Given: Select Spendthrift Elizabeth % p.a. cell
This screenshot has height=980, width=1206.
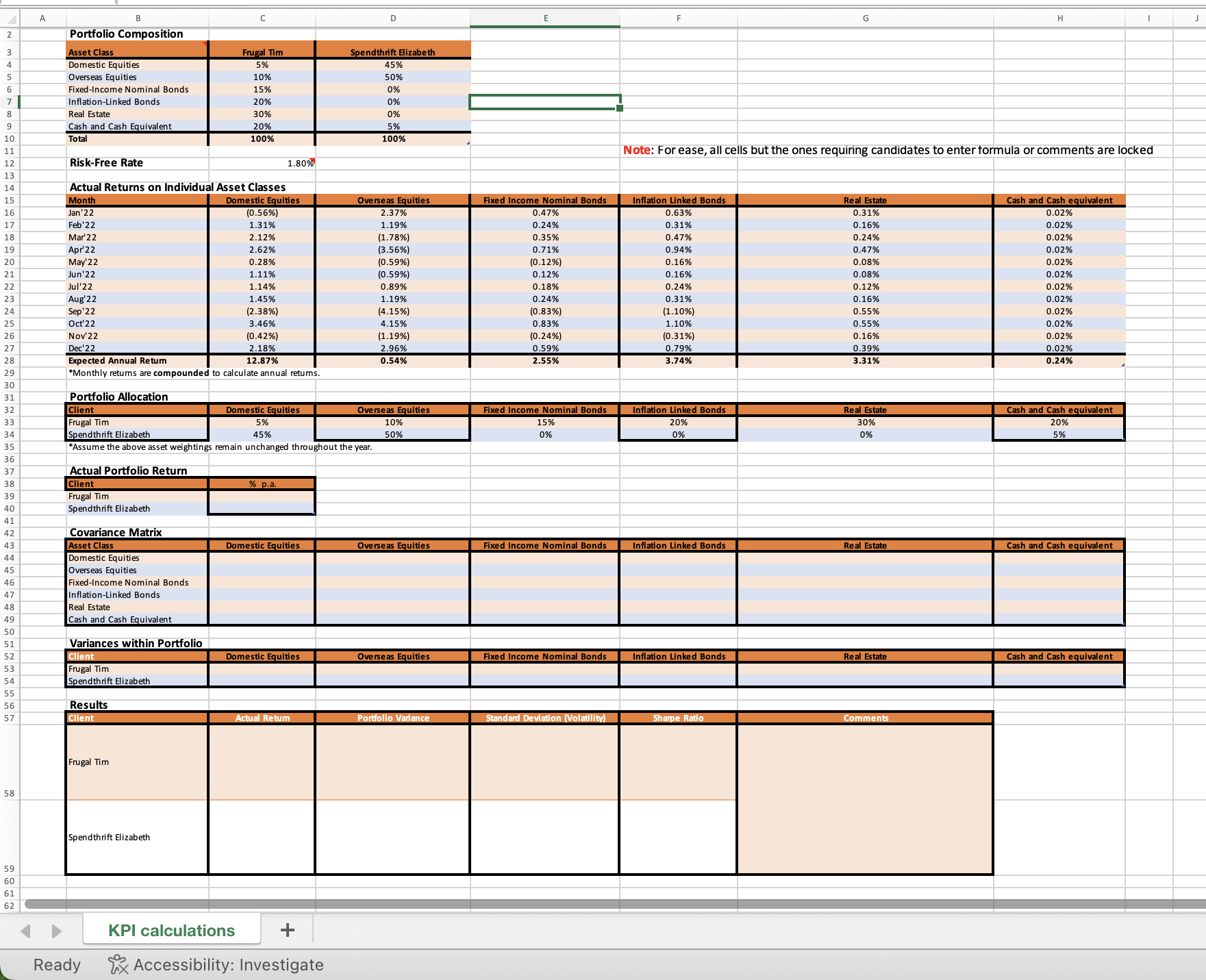Looking at the screenshot, I should pyautogui.click(x=262, y=508).
